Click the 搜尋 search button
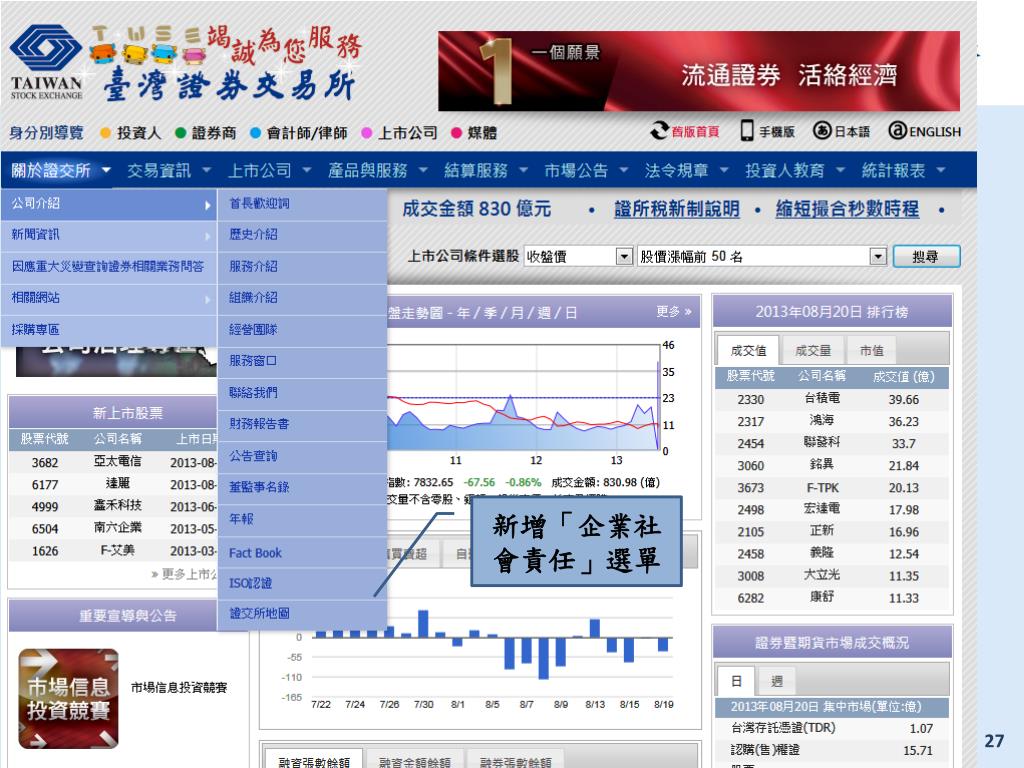 click(x=926, y=256)
